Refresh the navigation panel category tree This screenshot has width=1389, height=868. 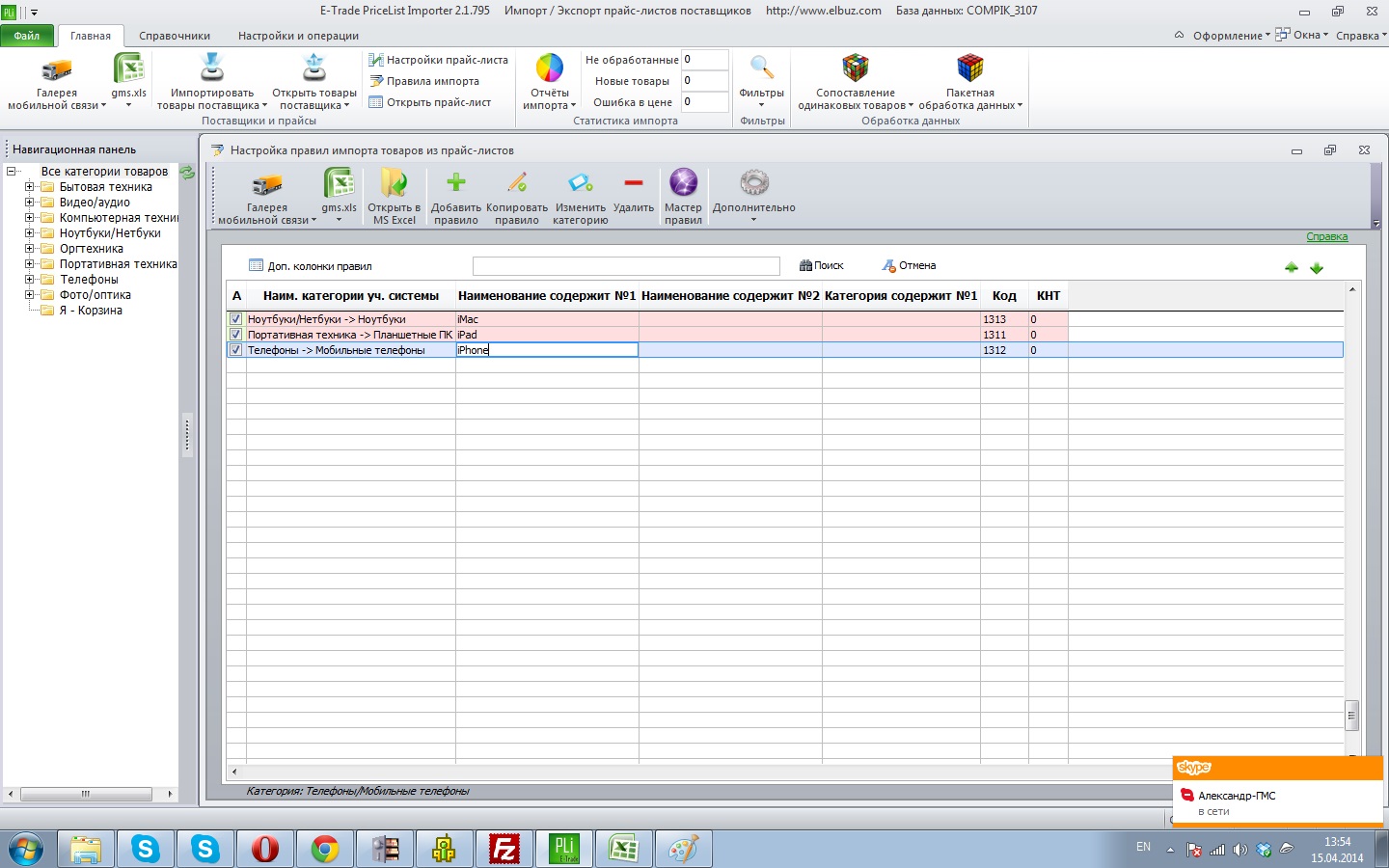click(x=187, y=173)
